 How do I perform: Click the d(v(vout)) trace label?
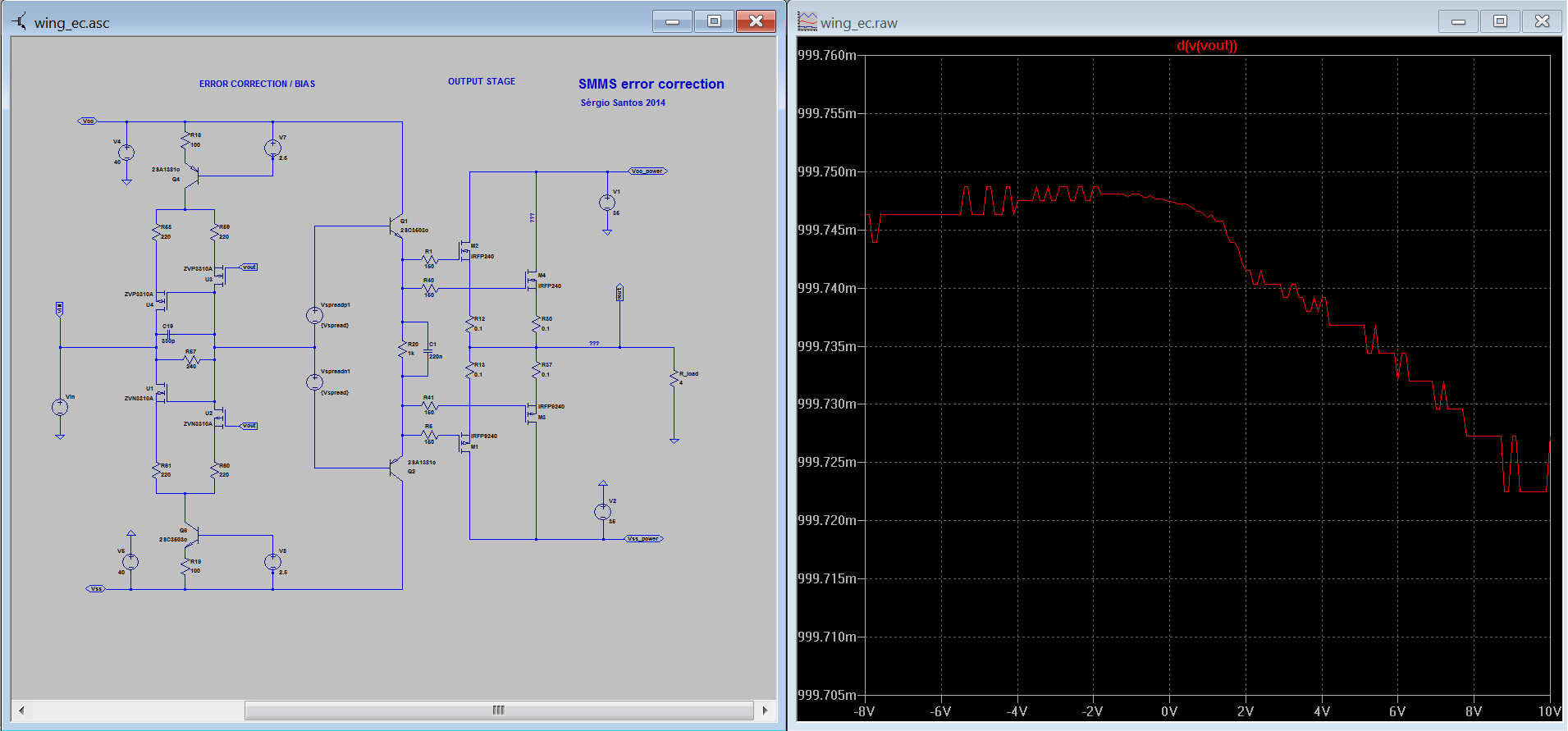click(1207, 46)
